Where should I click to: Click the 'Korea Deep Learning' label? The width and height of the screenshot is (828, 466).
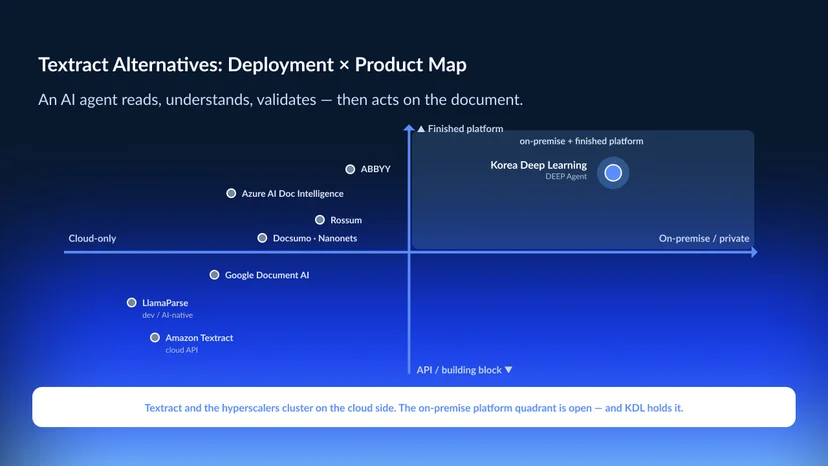pyautogui.click(x=539, y=165)
